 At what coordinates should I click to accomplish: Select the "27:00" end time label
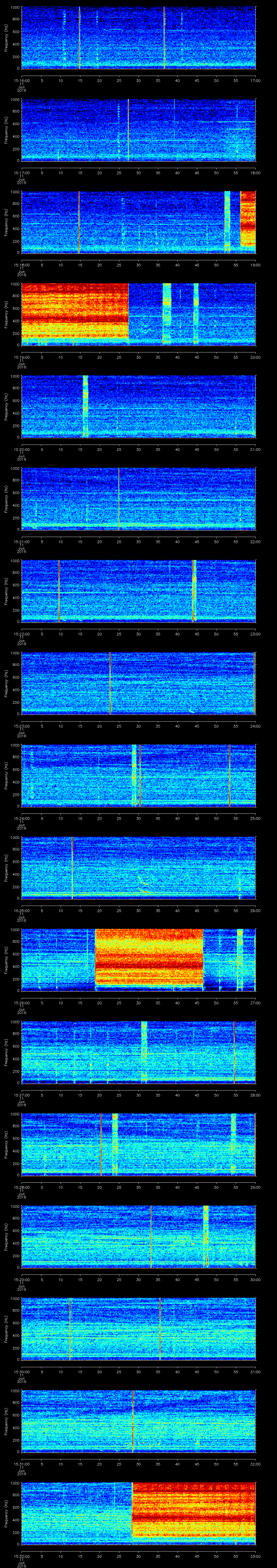point(255,1003)
